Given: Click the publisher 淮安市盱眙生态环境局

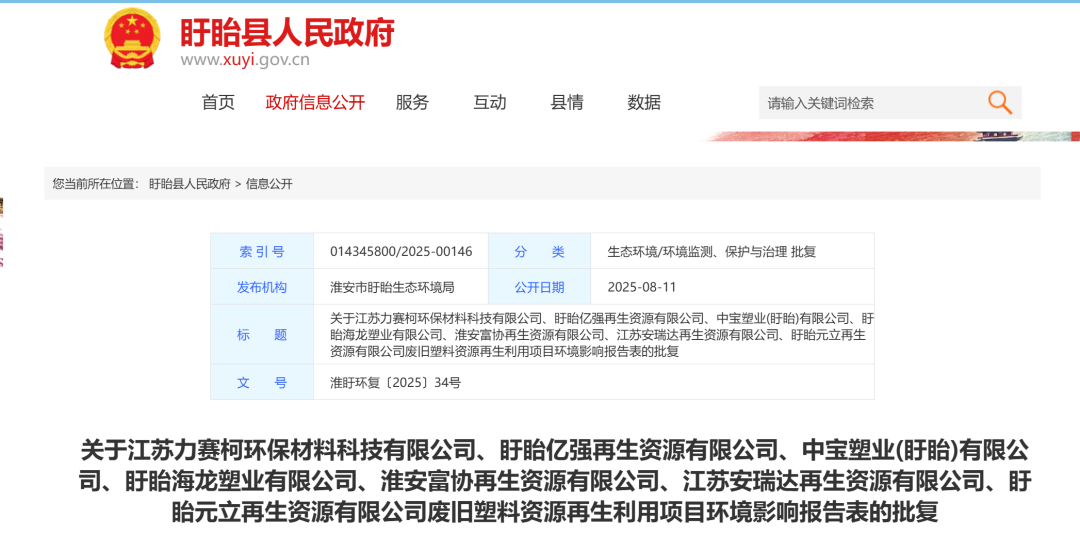Looking at the screenshot, I should point(392,287).
